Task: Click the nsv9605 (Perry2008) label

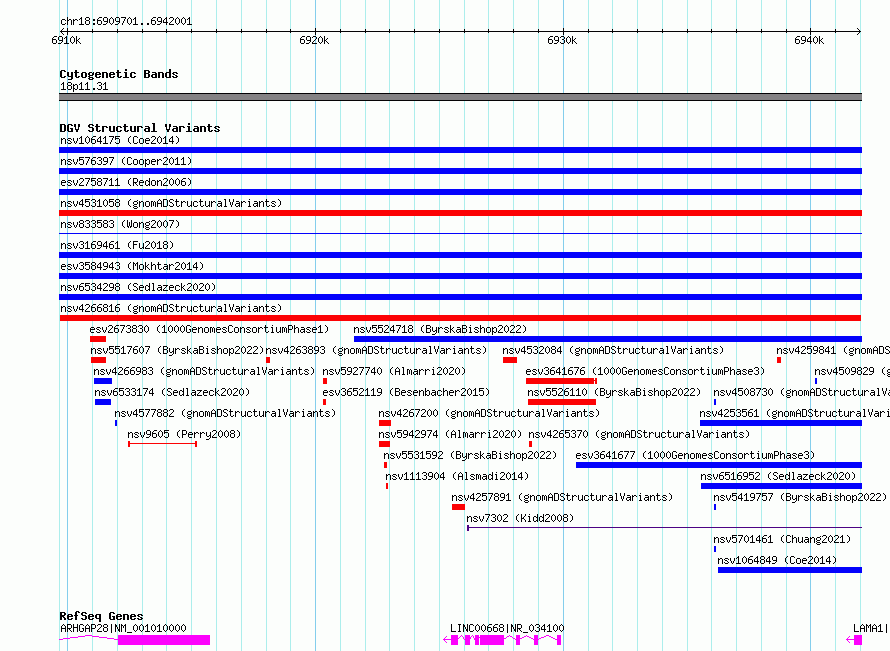Action: click(184, 434)
